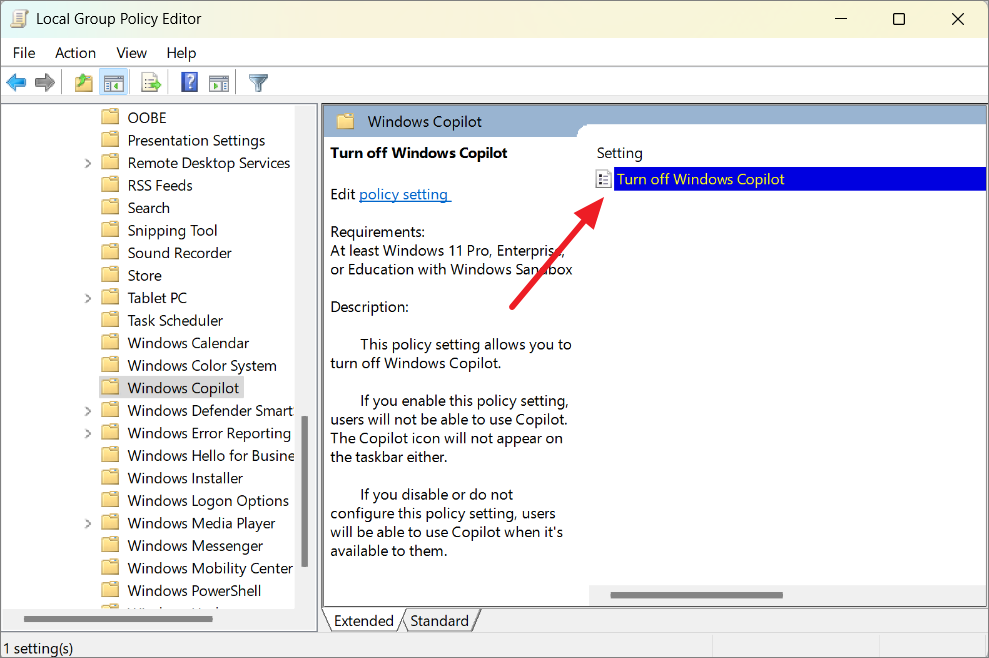Click the settings list horizontal scrollbar thumb
Screen dimensions: 989x658
[x=696, y=595]
